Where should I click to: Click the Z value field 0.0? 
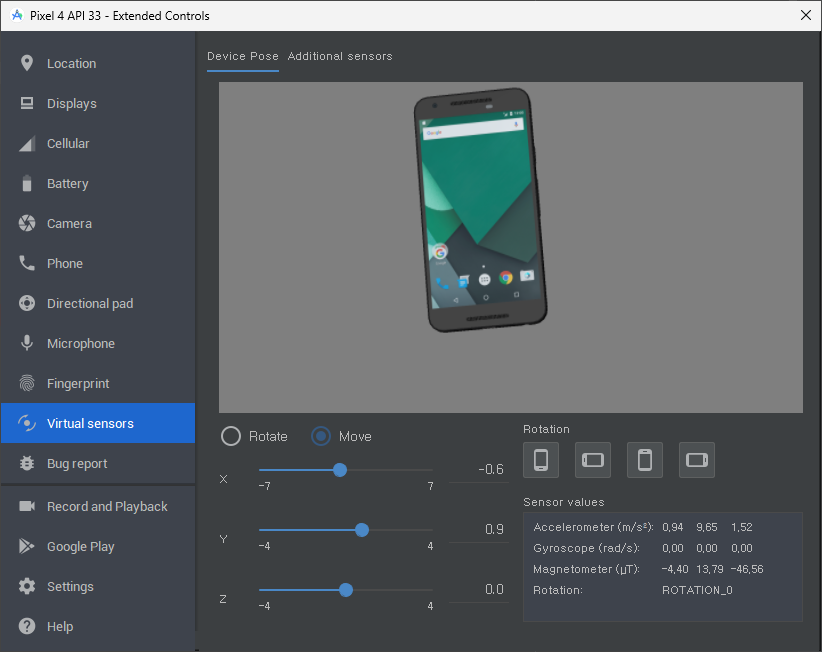[x=479, y=590]
